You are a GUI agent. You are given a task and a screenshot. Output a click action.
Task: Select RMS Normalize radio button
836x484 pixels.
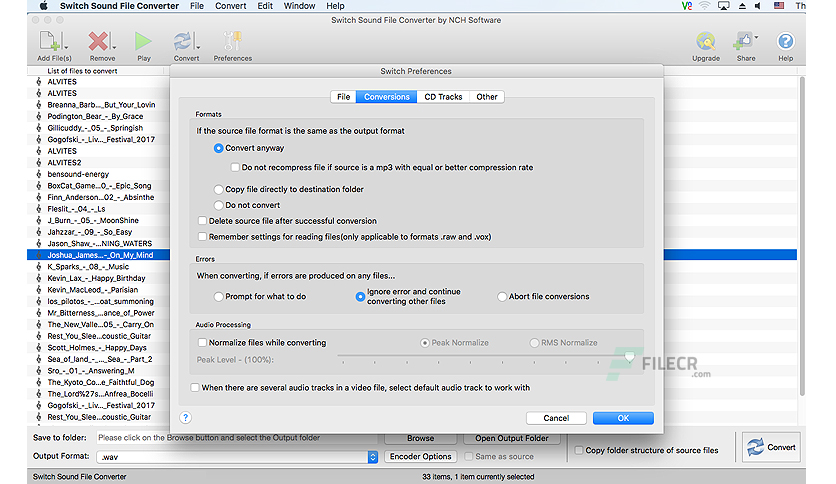click(534, 343)
